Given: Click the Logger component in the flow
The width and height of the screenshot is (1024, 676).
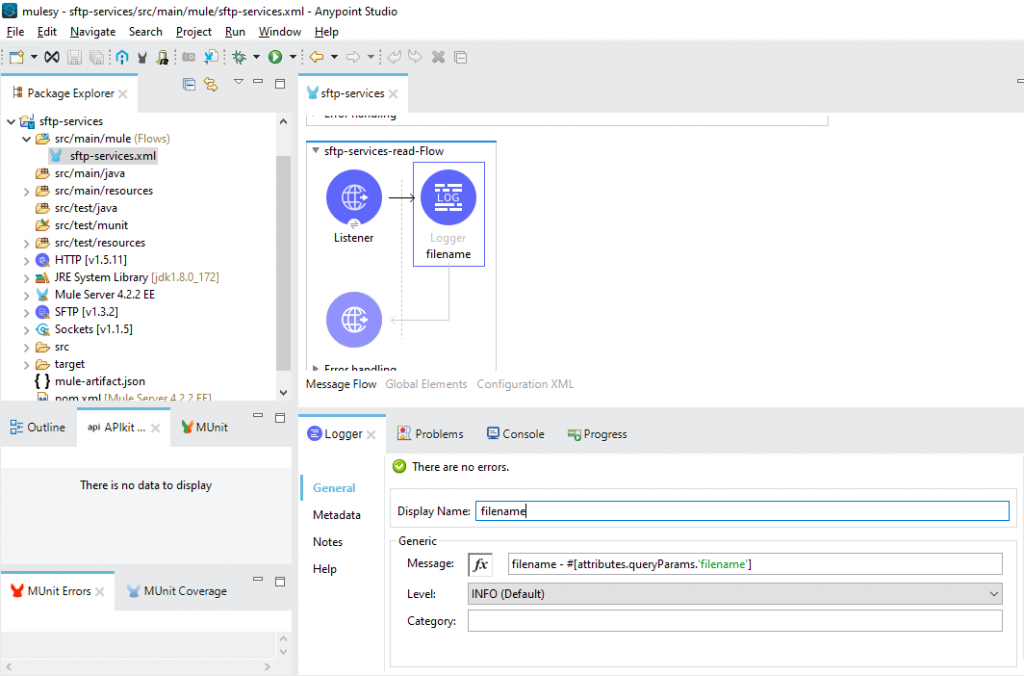Looking at the screenshot, I should pyautogui.click(x=448, y=198).
